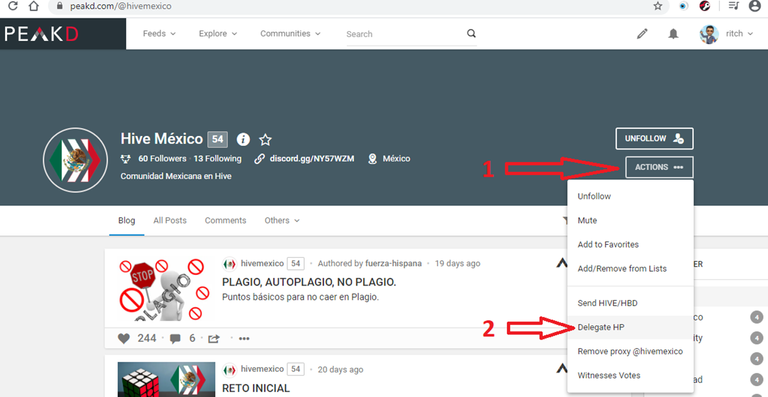Click the PeakD logo
Image resolution: width=768 pixels, height=397 pixels.
(42, 34)
